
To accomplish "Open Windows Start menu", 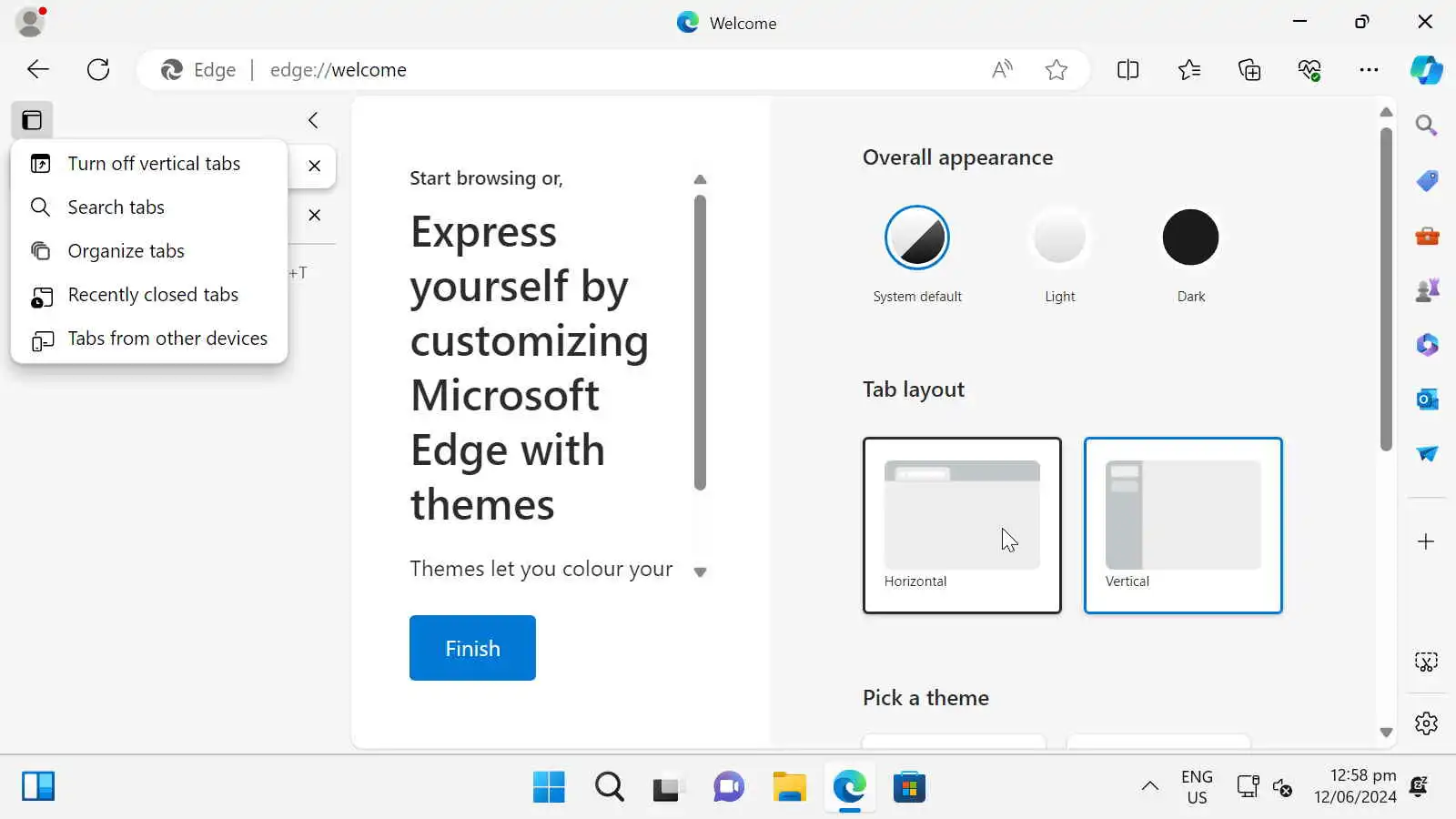I will (549, 787).
